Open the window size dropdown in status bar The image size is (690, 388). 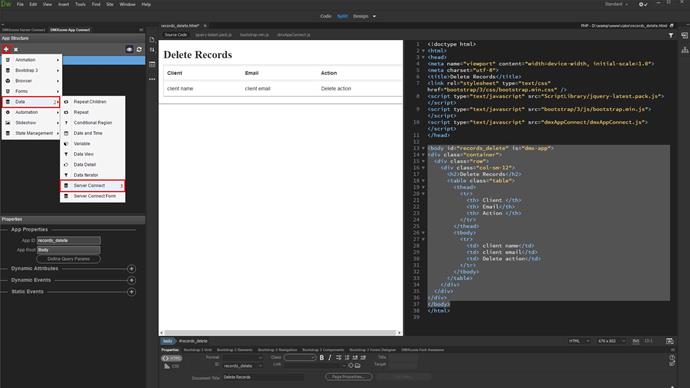tap(611, 341)
